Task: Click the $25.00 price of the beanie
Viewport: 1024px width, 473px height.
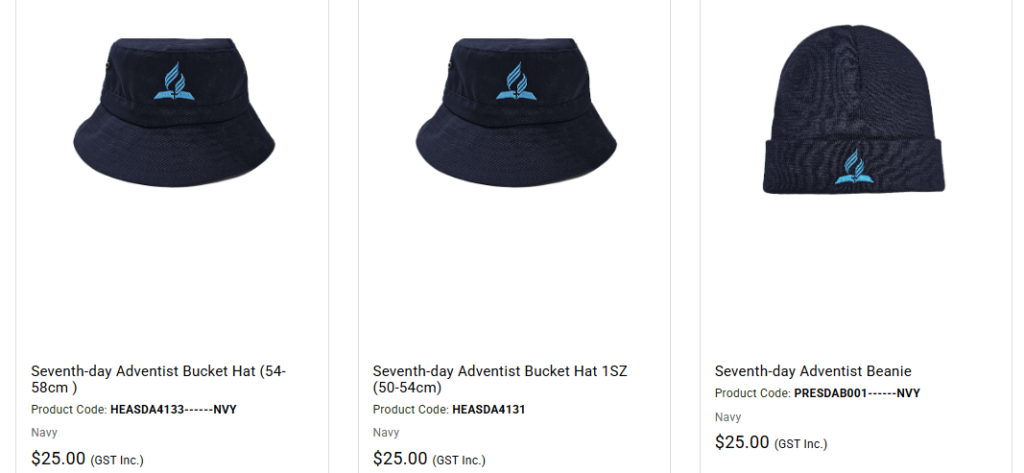Action: click(x=742, y=442)
